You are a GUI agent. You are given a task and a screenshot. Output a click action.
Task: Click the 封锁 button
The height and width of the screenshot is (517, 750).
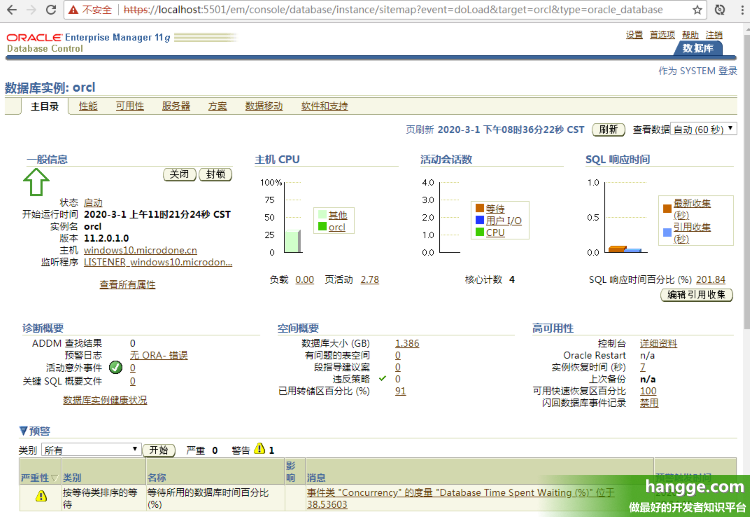pyautogui.click(x=215, y=175)
